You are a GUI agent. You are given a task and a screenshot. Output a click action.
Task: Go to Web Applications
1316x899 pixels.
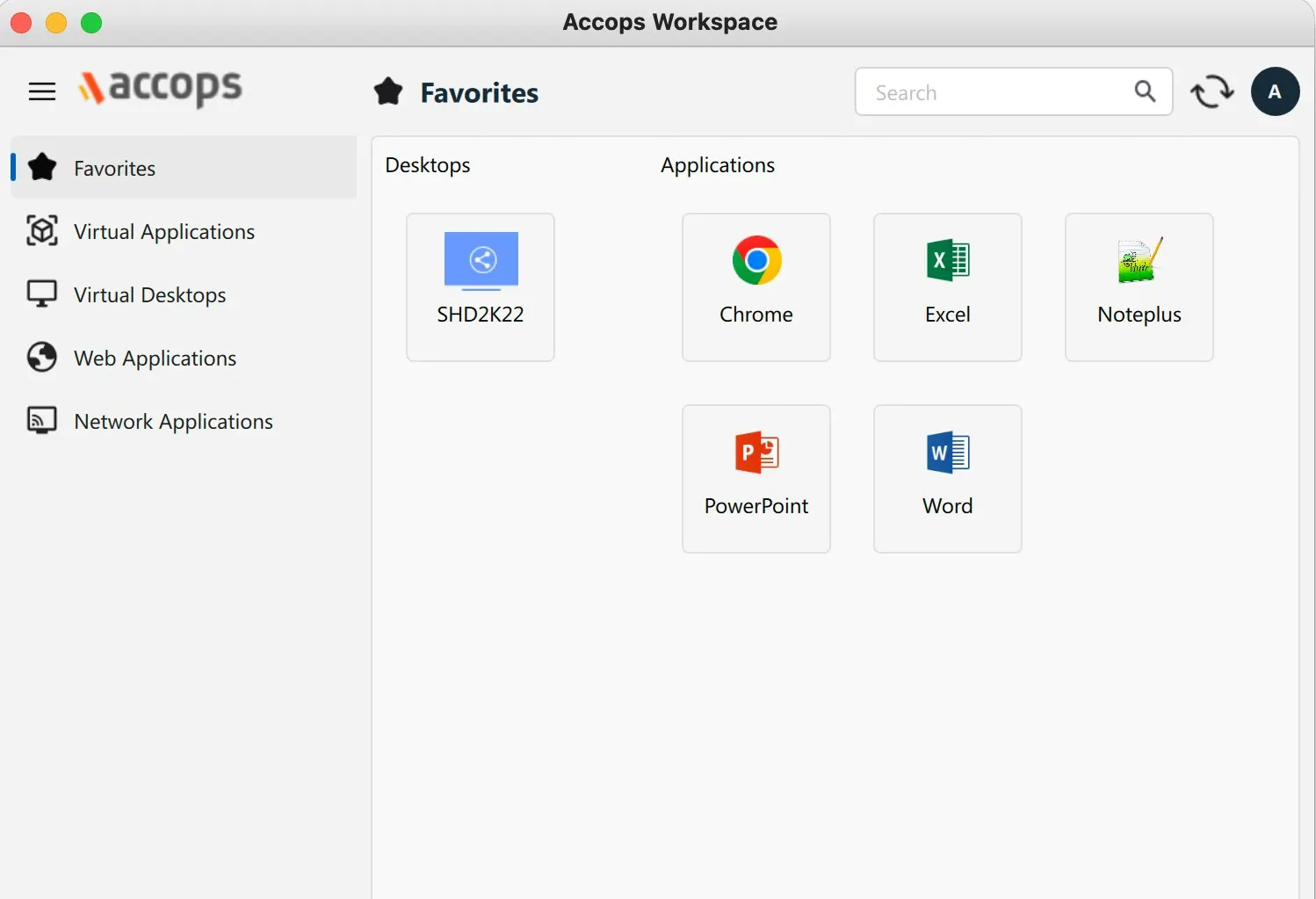(x=184, y=358)
